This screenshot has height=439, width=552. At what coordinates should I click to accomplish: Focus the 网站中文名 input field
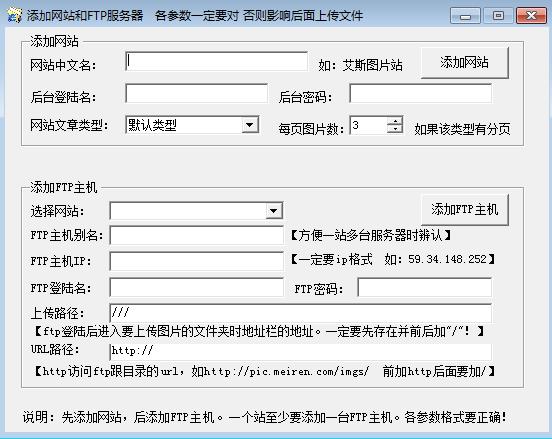[216, 61]
